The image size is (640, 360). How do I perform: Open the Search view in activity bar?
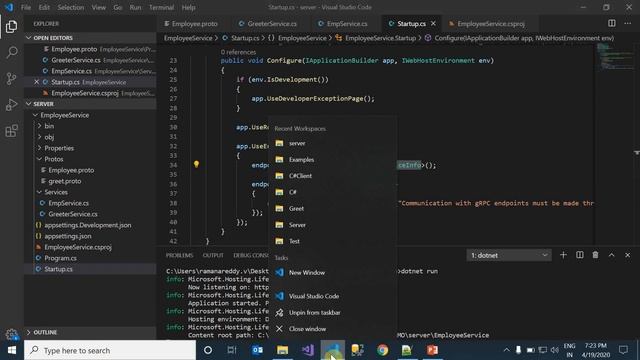click(11, 52)
